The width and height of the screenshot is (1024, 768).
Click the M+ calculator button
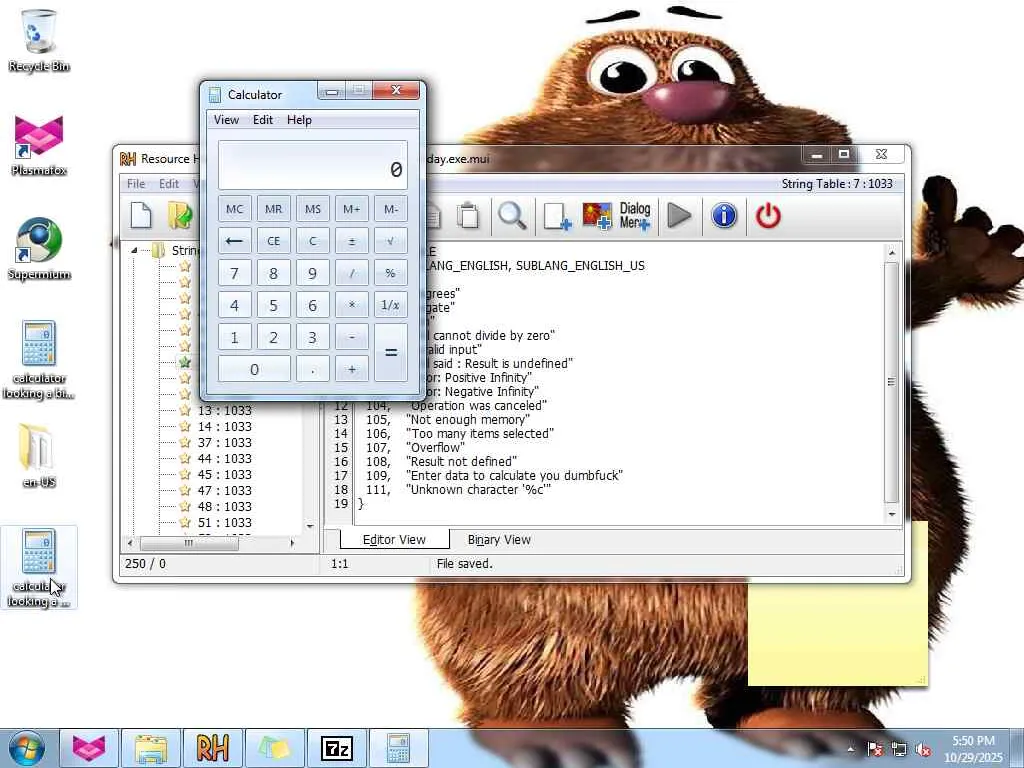(x=351, y=209)
